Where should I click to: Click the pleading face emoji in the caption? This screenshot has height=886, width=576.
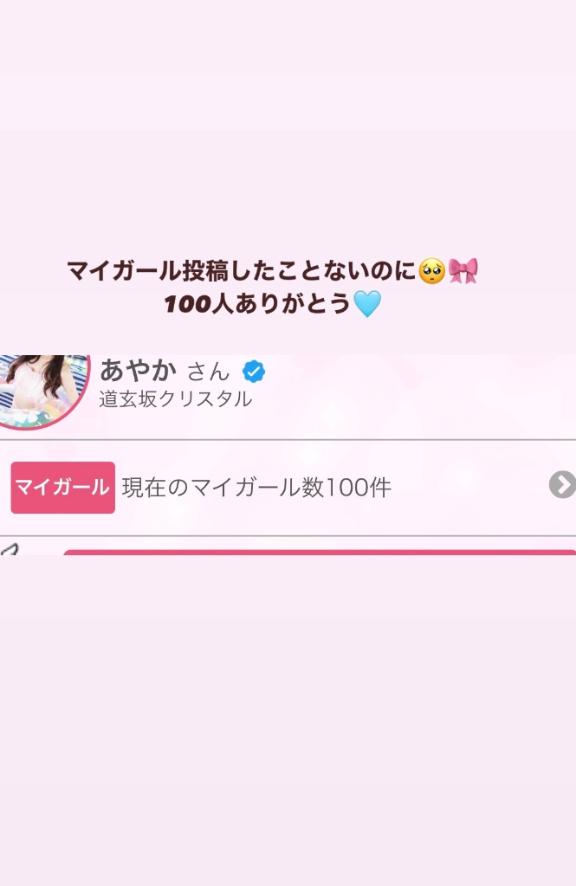(x=432, y=271)
